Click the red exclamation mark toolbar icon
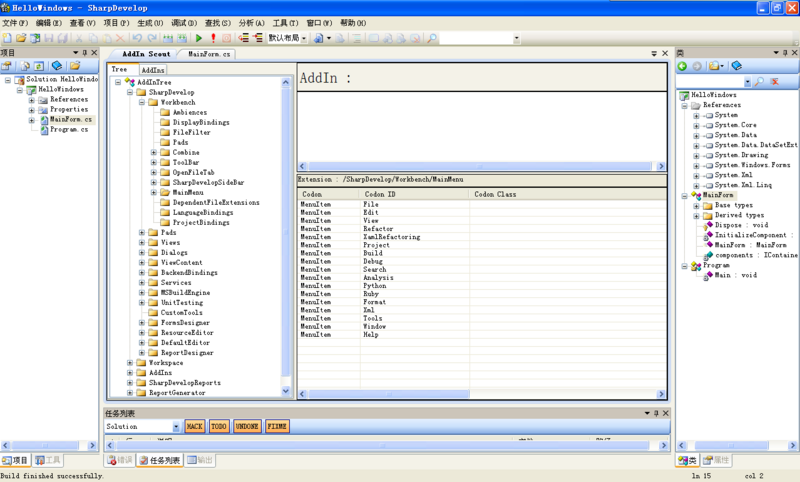This screenshot has height=482, width=800. coord(213,38)
